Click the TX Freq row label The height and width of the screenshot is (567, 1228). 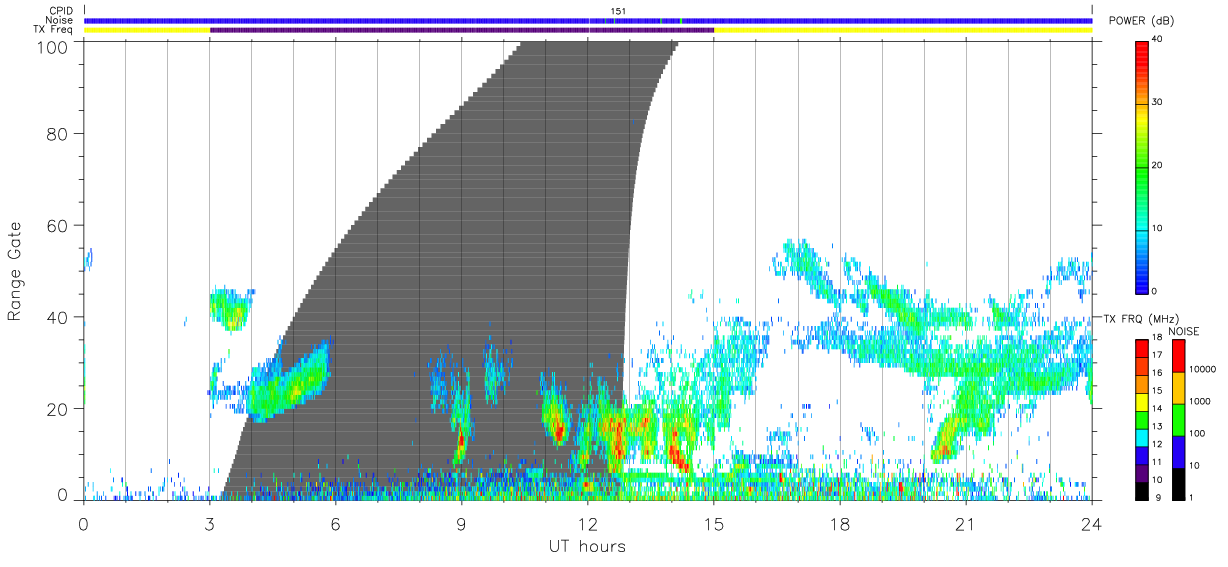[x=54, y=29]
